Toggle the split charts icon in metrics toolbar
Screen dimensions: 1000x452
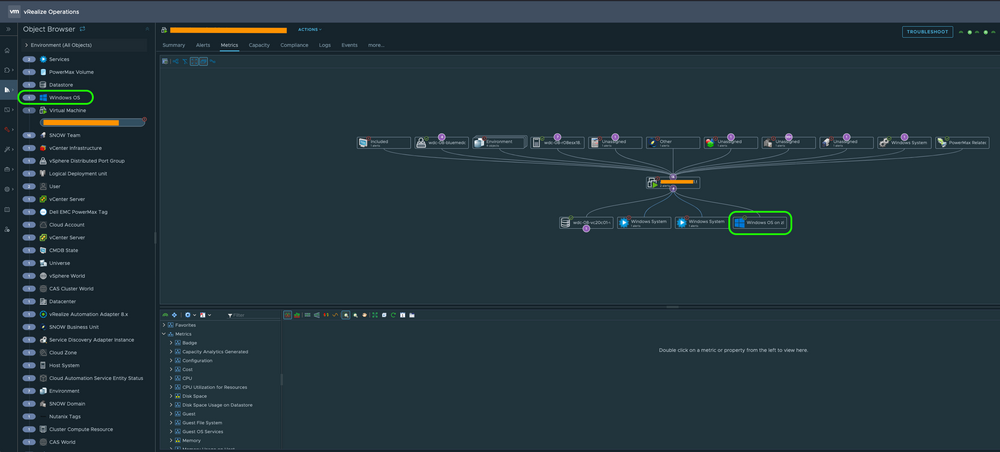[x=288, y=315]
